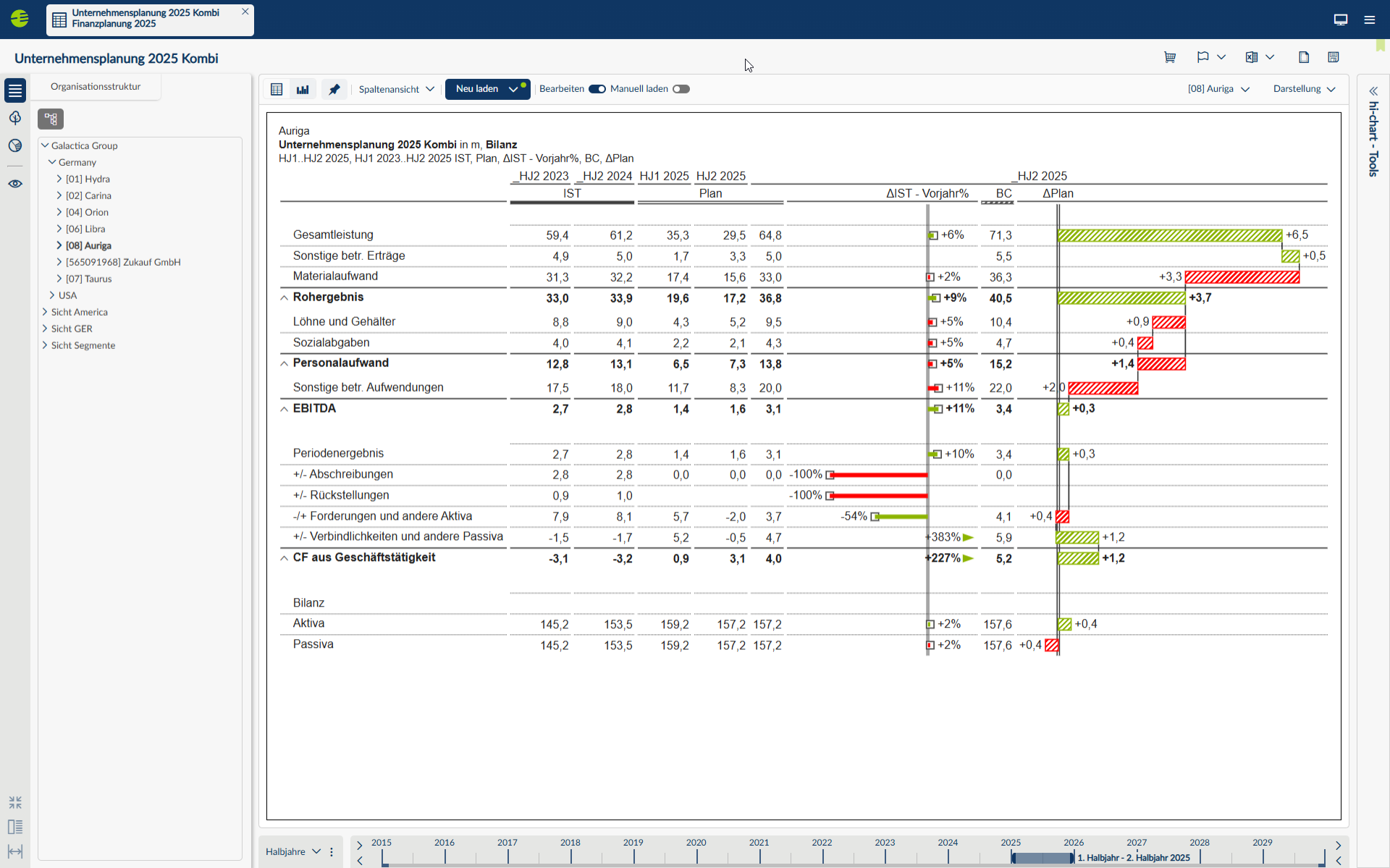Viewport: 1390px width, 868px height.
Task: Select the table view icon
Action: 276,89
